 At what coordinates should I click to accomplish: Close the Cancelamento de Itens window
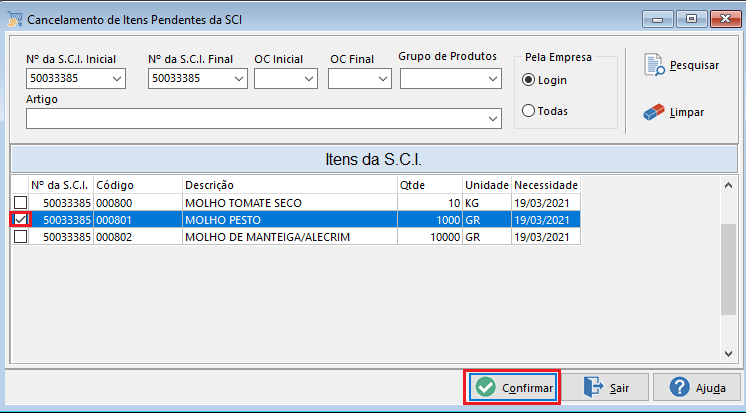pos(725,19)
